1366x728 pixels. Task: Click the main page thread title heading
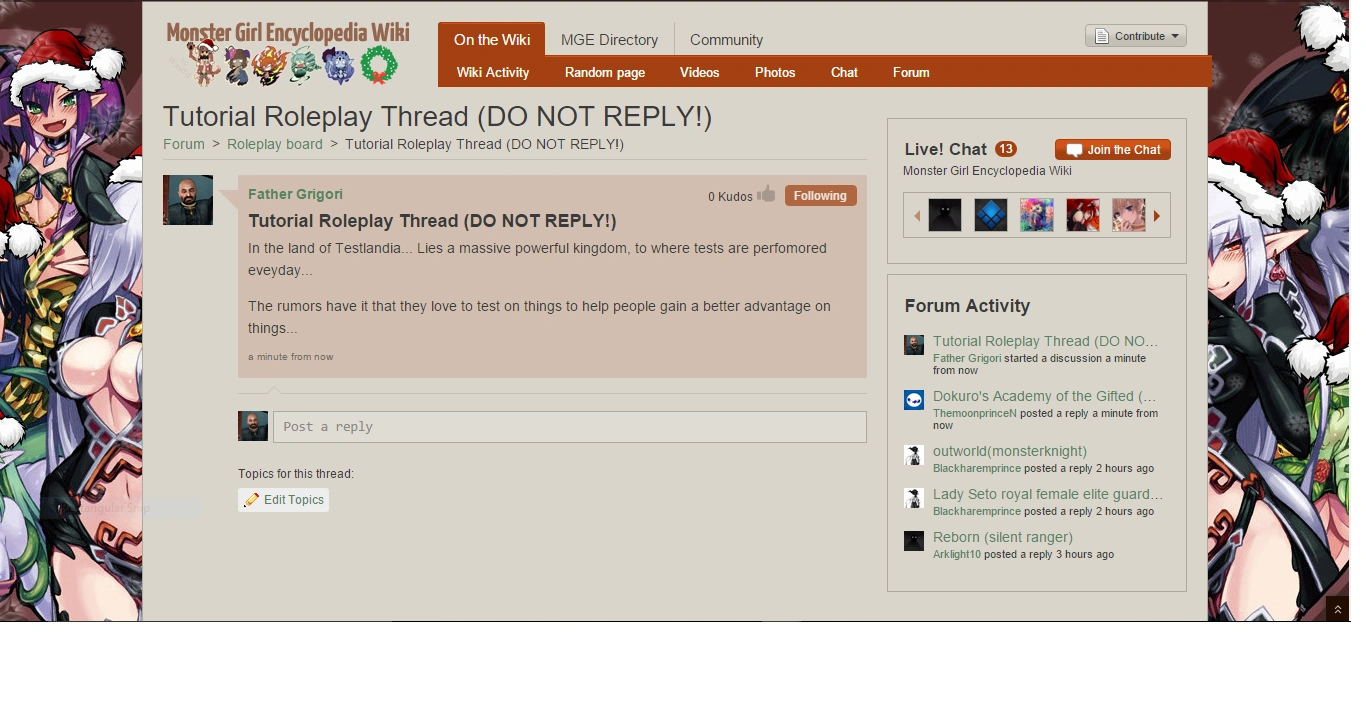437,117
